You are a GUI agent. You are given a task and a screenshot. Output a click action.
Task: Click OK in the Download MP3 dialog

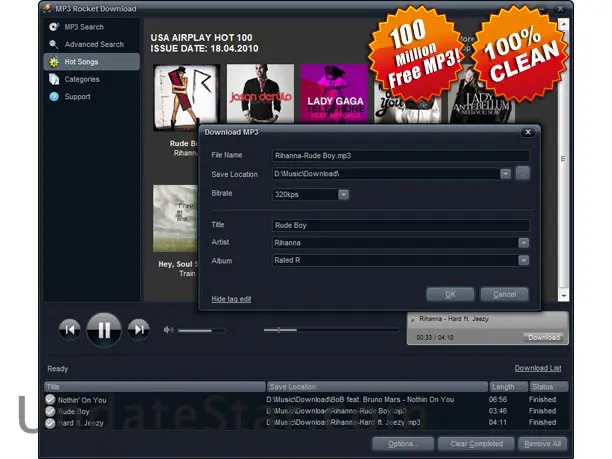(x=450, y=295)
